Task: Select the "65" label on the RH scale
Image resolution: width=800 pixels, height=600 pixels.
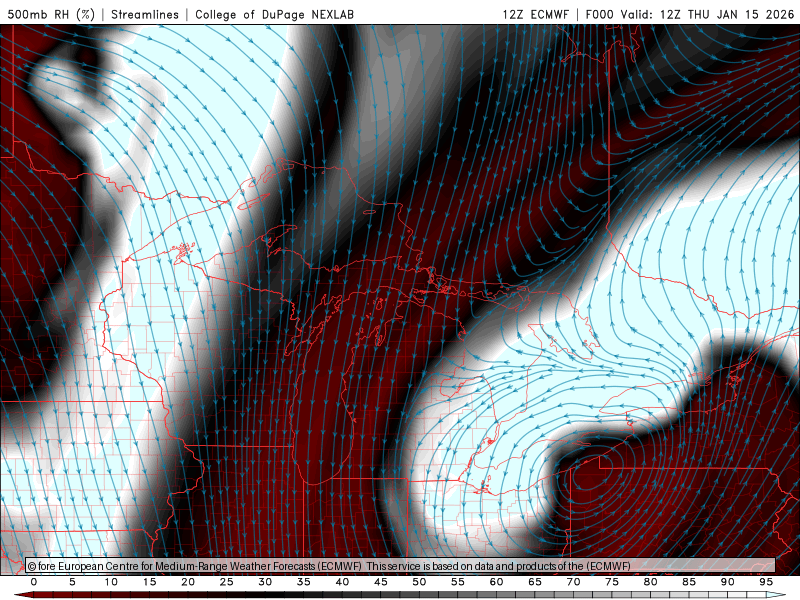Action: point(535,582)
